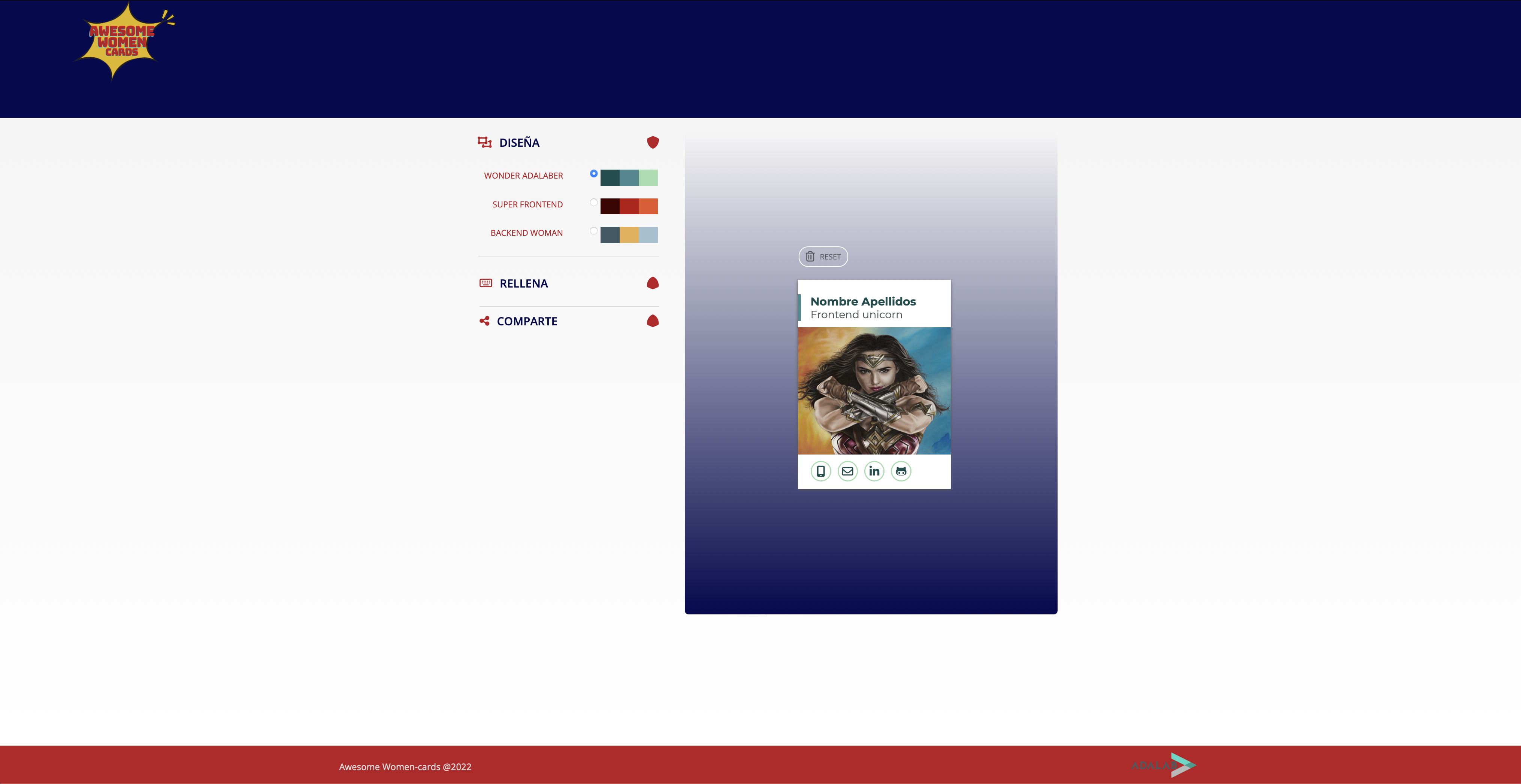Click the Awesome Women Cards logo

pyautogui.click(x=123, y=41)
